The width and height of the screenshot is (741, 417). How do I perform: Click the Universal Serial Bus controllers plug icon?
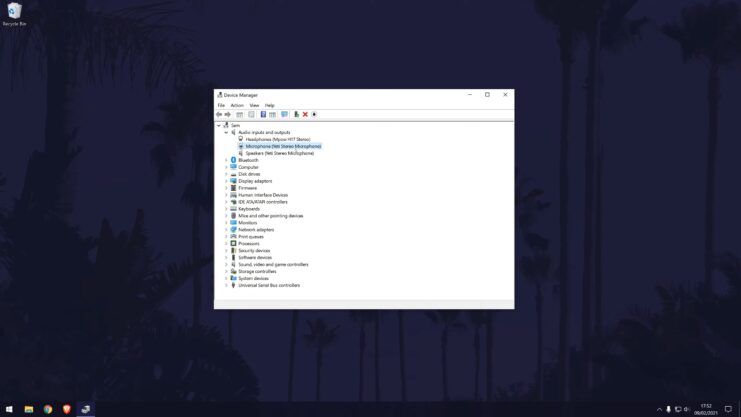point(233,286)
